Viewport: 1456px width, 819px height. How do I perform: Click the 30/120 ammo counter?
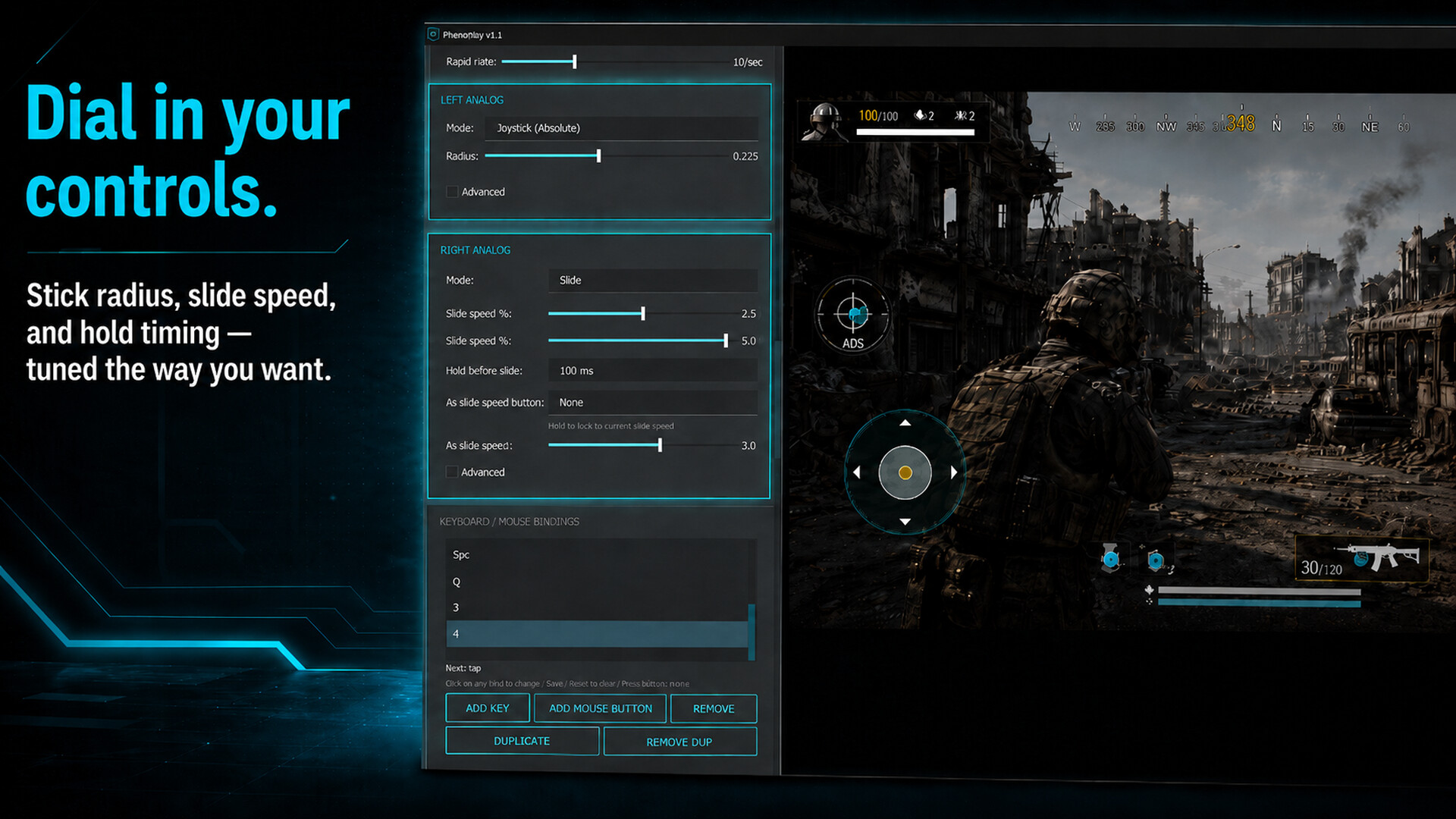pyautogui.click(x=1321, y=568)
